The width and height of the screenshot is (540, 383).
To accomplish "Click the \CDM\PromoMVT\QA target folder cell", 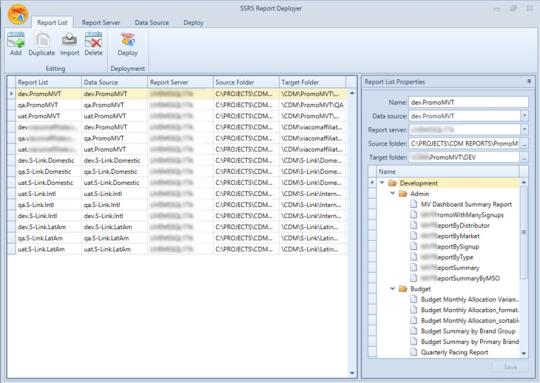I will (x=312, y=105).
